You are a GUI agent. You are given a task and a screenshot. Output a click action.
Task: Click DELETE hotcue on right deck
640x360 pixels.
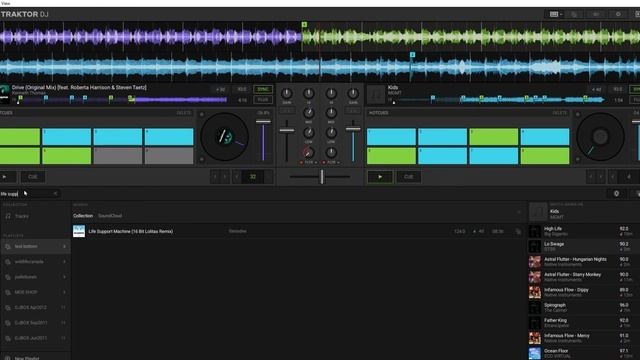point(560,113)
